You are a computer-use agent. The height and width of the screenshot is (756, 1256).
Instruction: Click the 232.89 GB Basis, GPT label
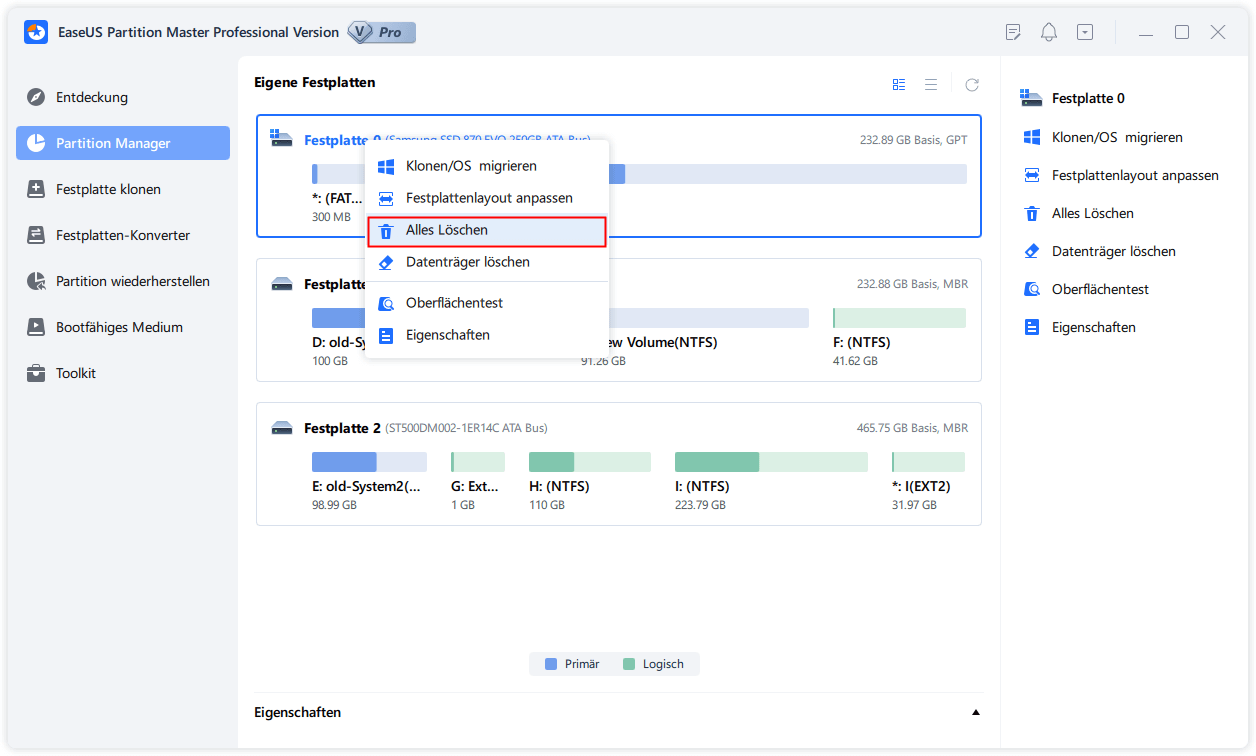tap(914, 140)
